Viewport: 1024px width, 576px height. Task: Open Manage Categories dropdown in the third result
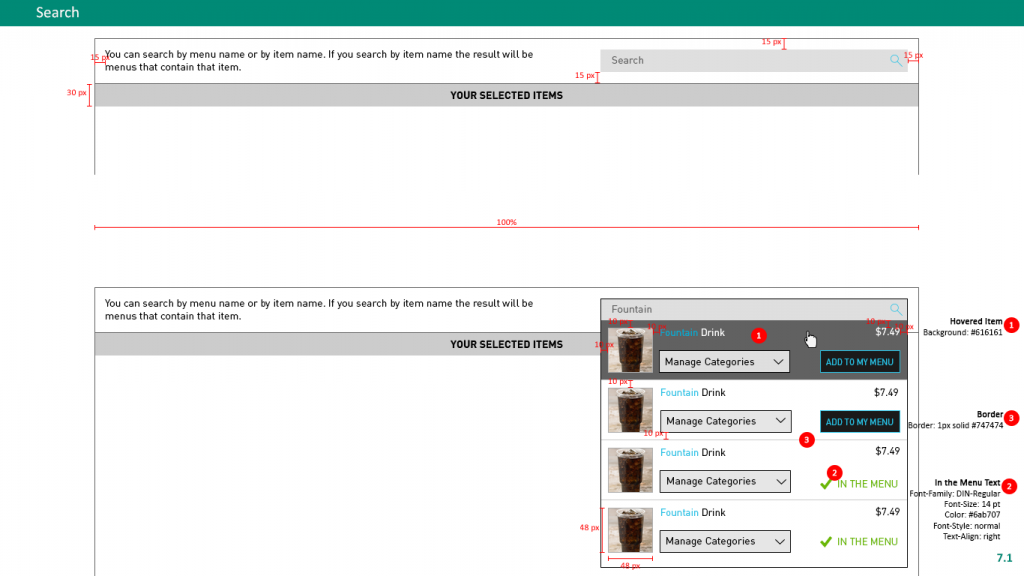point(725,482)
